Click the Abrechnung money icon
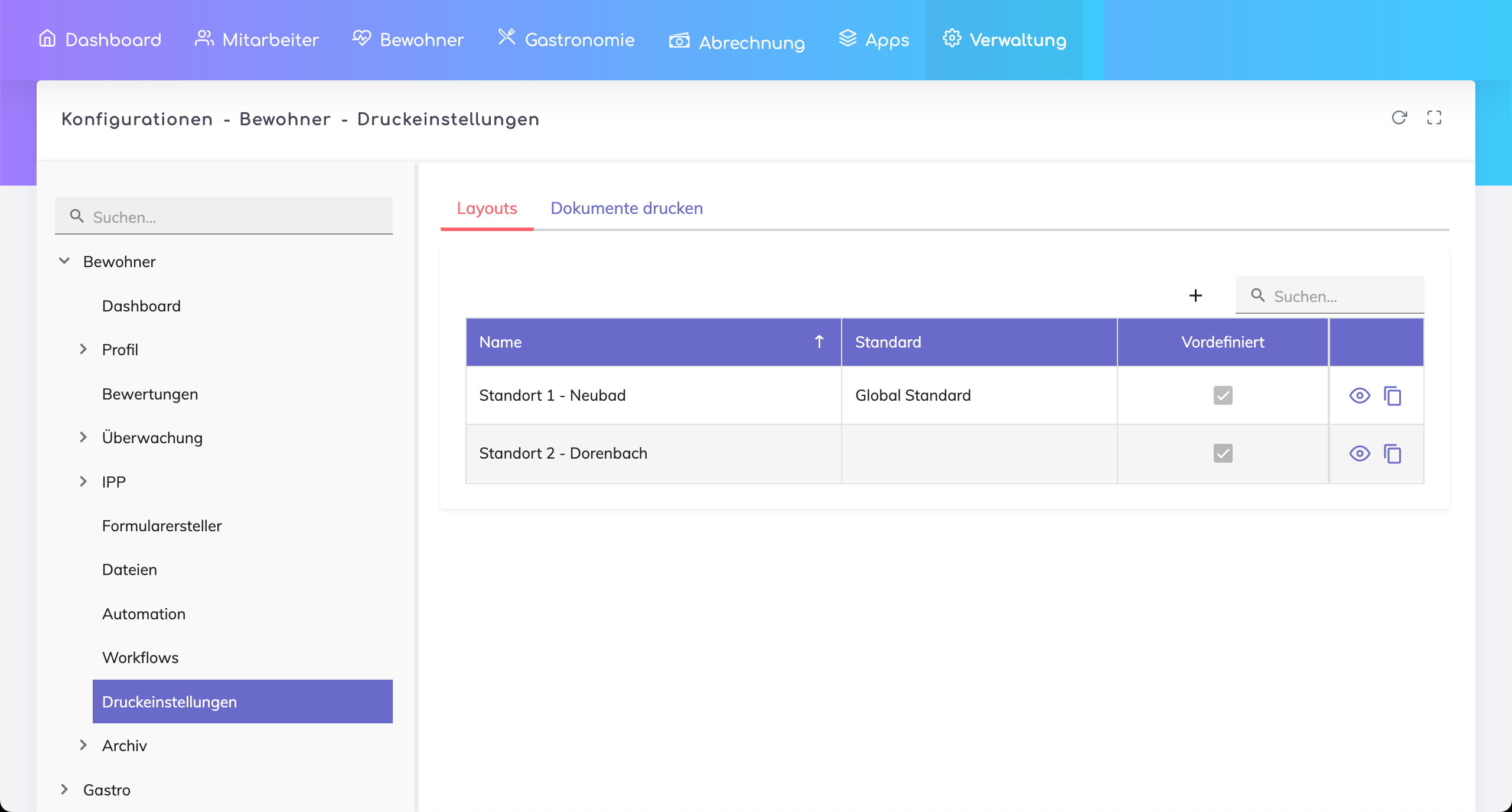 coord(679,41)
